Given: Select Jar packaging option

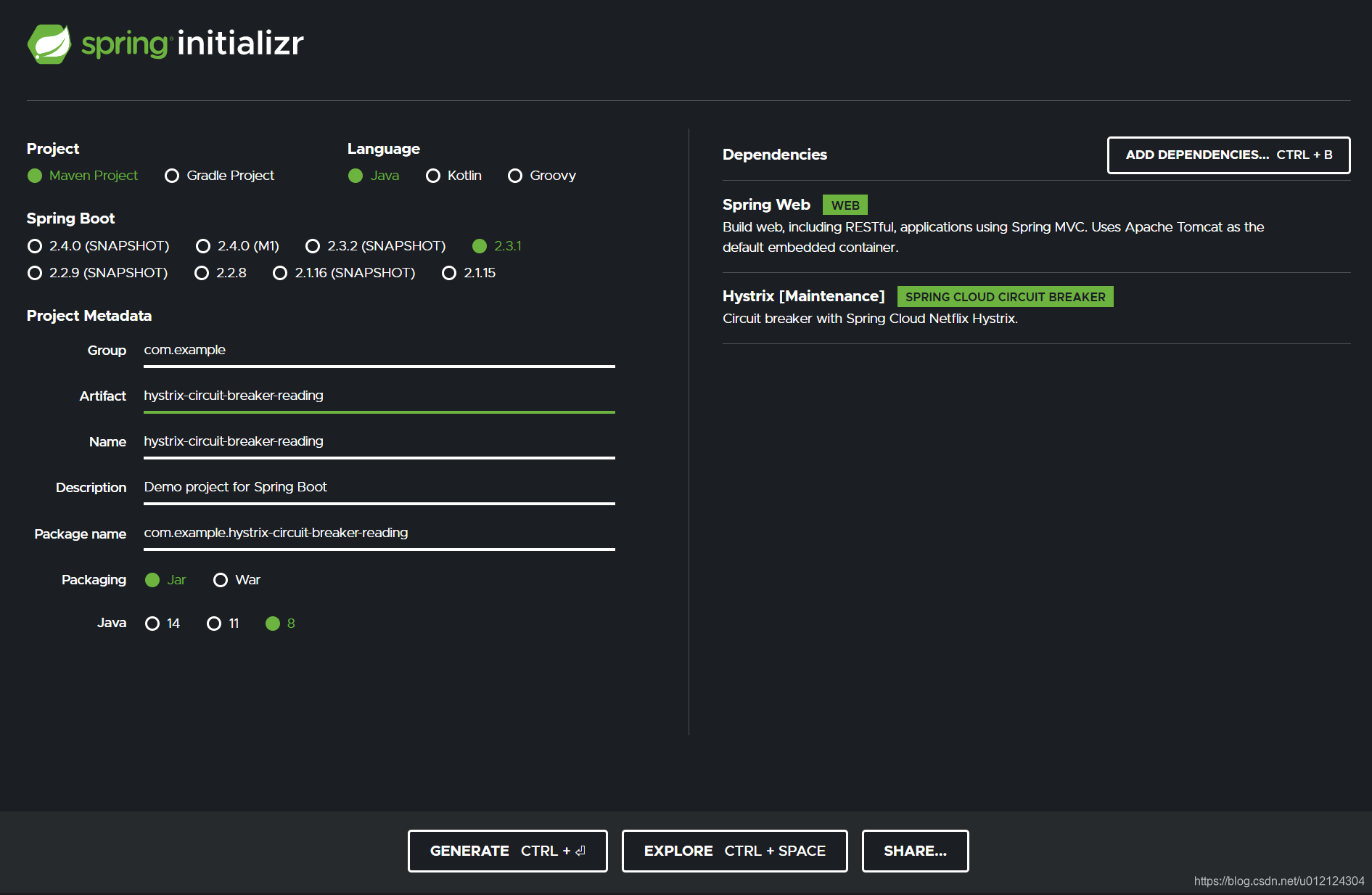Looking at the screenshot, I should tap(165, 580).
